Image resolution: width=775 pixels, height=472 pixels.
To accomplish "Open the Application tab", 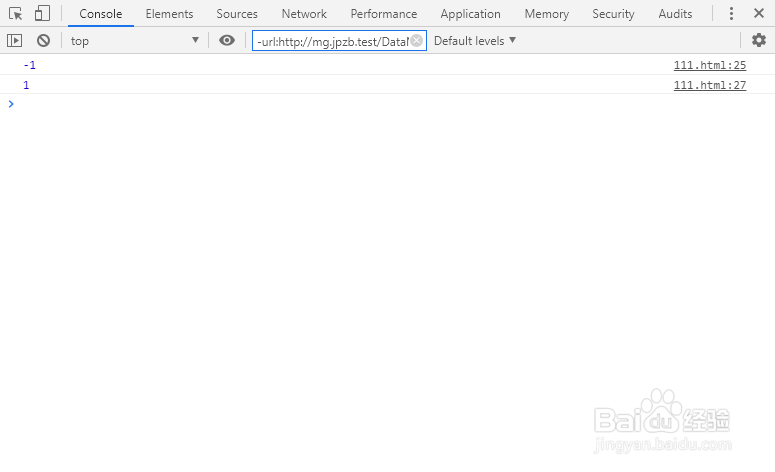I will (471, 14).
